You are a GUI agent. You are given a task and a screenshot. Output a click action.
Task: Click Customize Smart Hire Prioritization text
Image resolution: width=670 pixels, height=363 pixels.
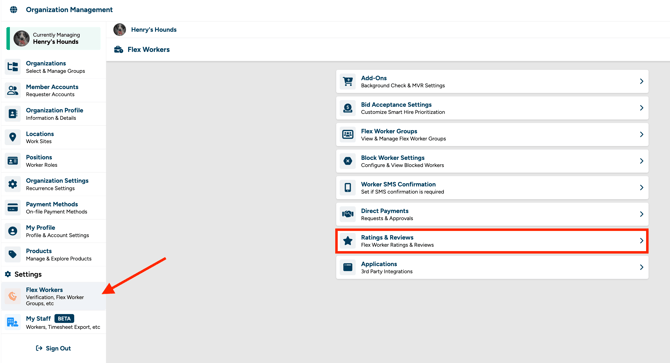pos(403,112)
